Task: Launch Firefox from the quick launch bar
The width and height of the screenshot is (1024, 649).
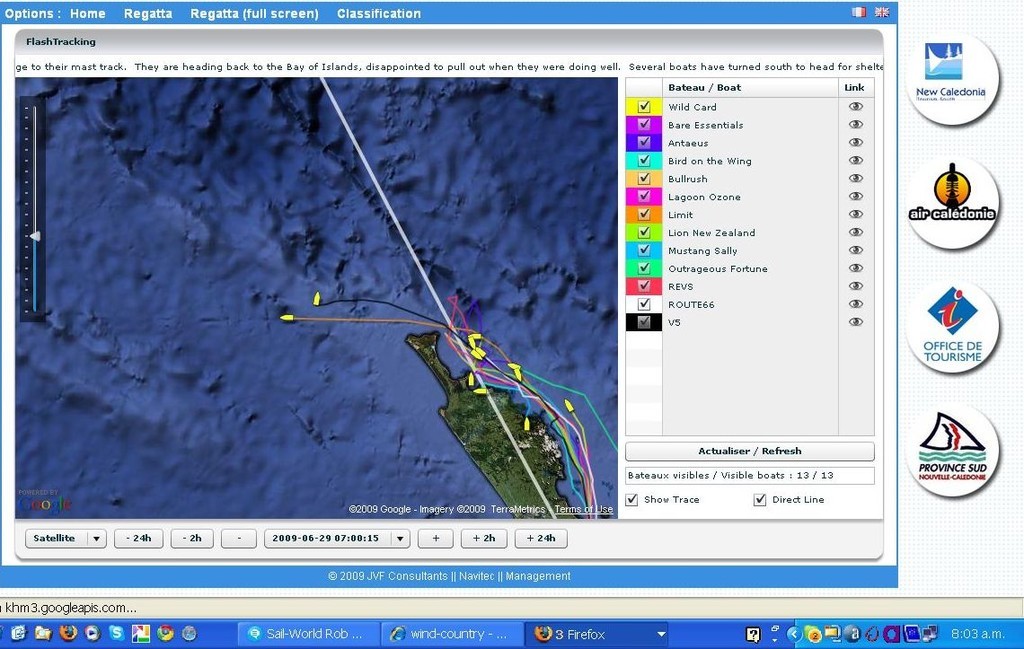Action: coord(68,633)
